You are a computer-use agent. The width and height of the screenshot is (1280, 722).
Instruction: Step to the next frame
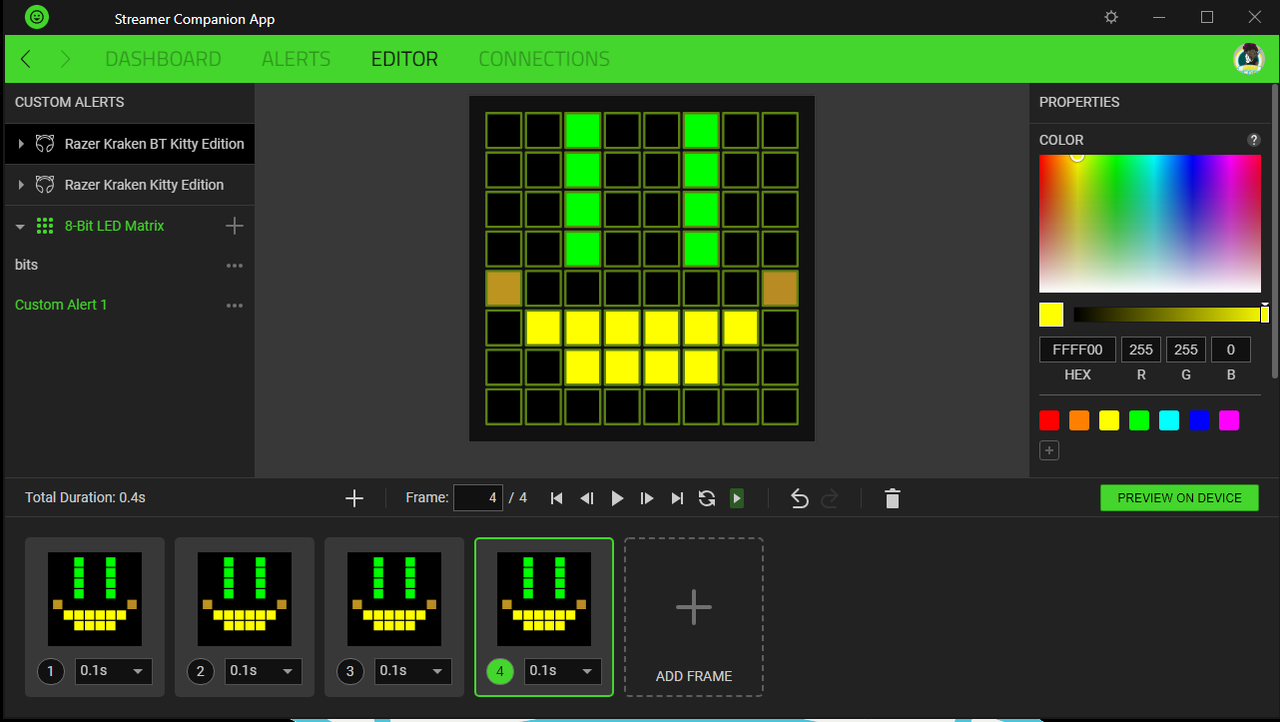pyautogui.click(x=647, y=498)
